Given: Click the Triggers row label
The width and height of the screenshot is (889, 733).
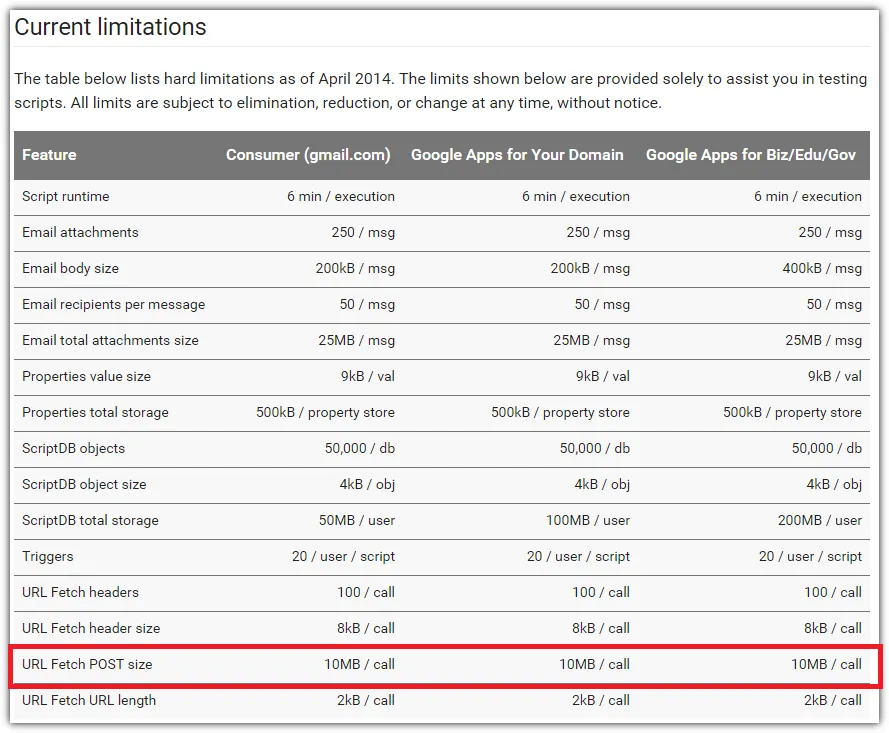Looking at the screenshot, I should (x=48, y=556).
